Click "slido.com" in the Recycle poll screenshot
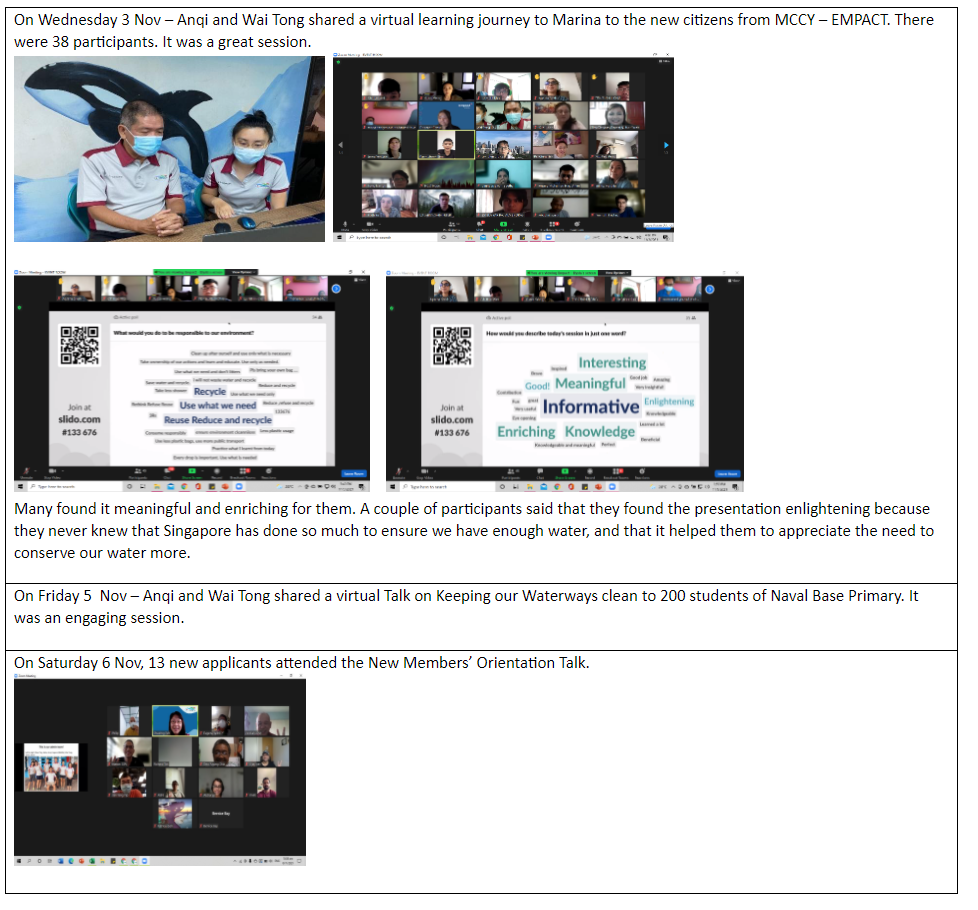The width and height of the screenshot is (978, 910). click(x=79, y=419)
